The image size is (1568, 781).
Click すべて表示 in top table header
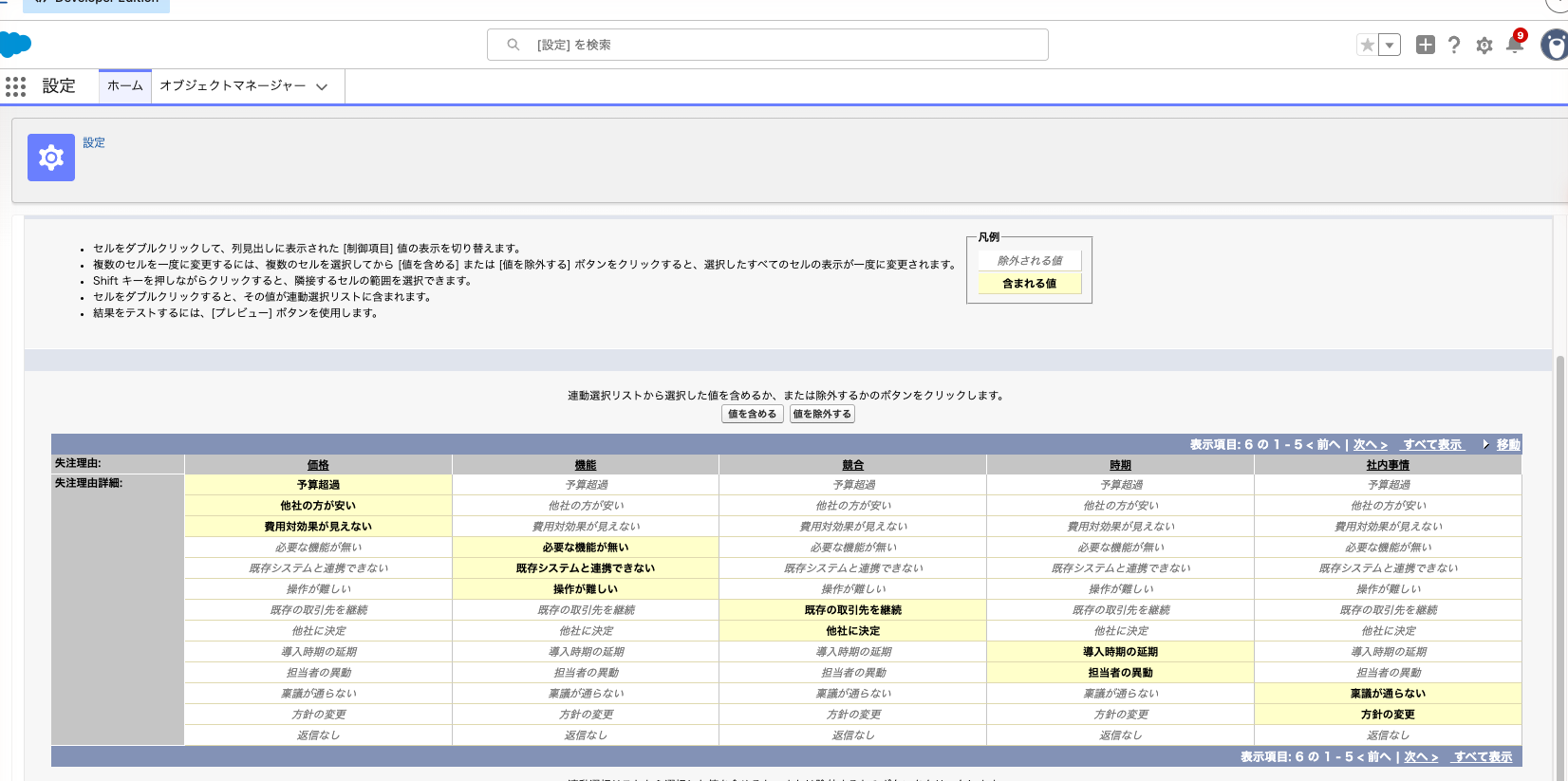point(1433,444)
